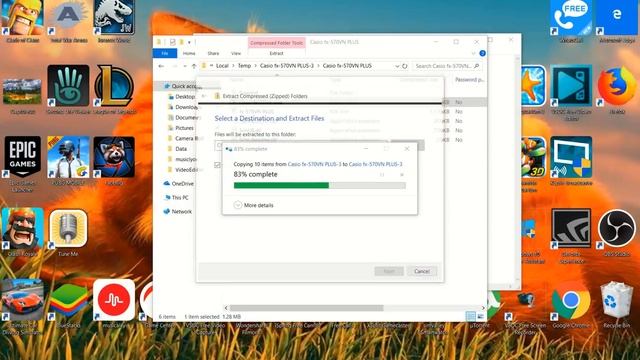Viewport: 640px width, 360px height.
Task: Click the Explorer back arrow button
Action: tap(161, 66)
